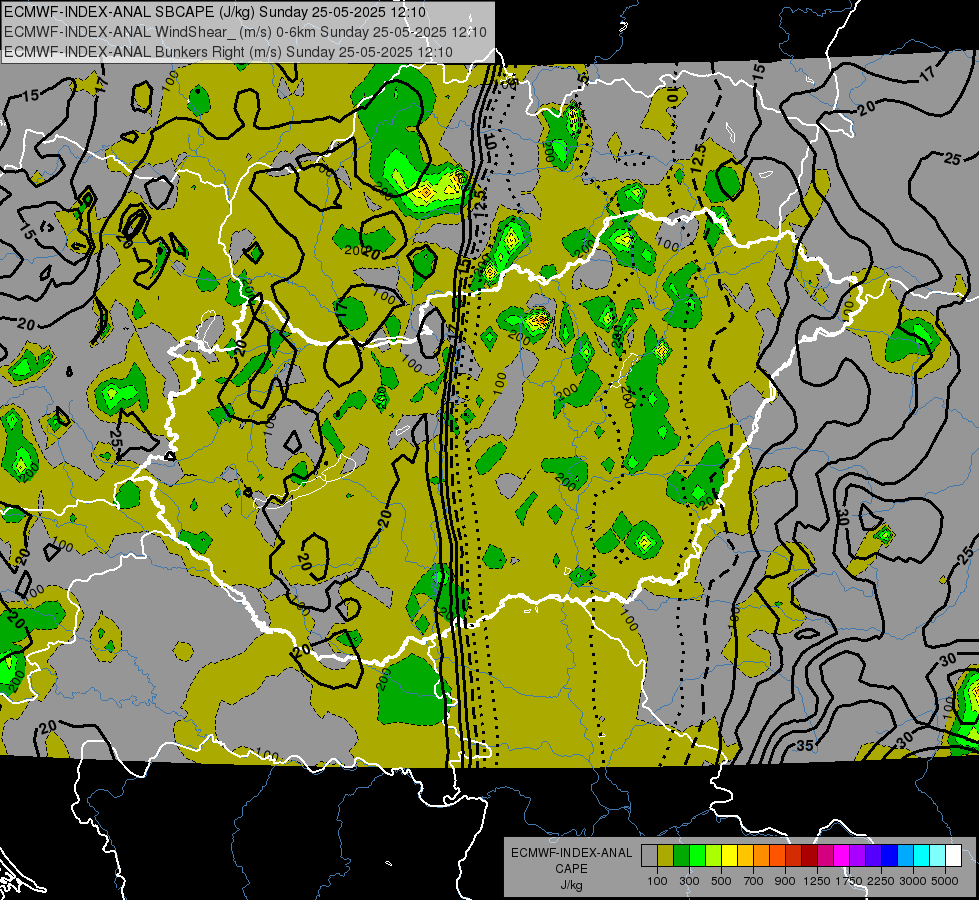Click the legend value 1750
Viewport: 979px width, 900px height.
point(849,881)
